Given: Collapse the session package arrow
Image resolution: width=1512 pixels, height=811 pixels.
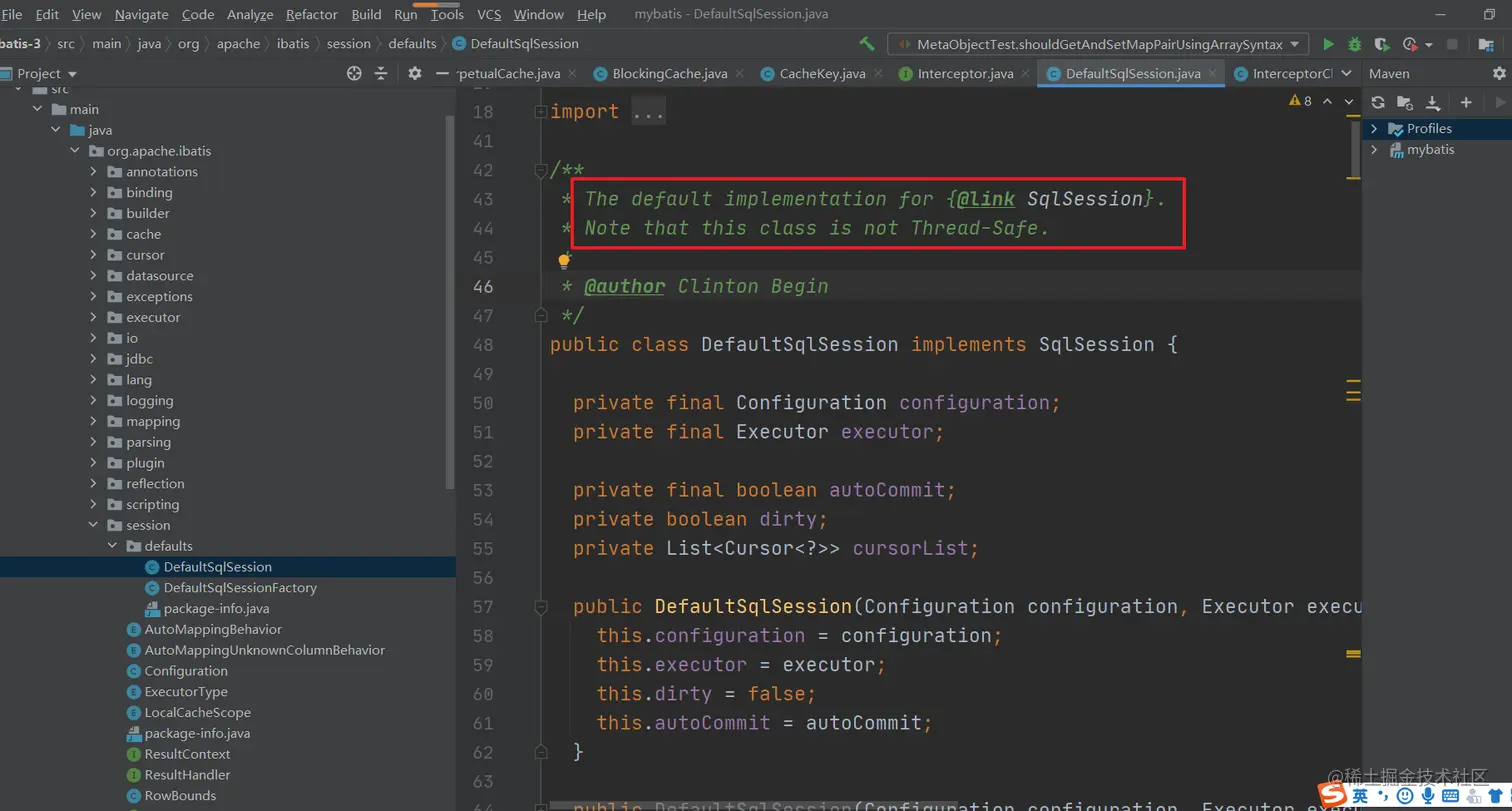Looking at the screenshot, I should pos(93,526).
